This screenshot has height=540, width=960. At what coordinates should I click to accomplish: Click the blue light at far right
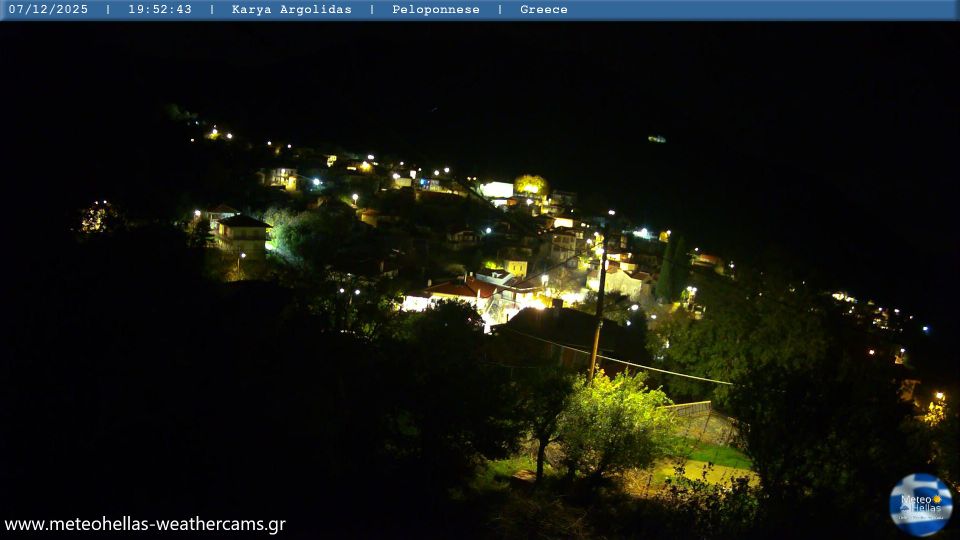coord(925,329)
